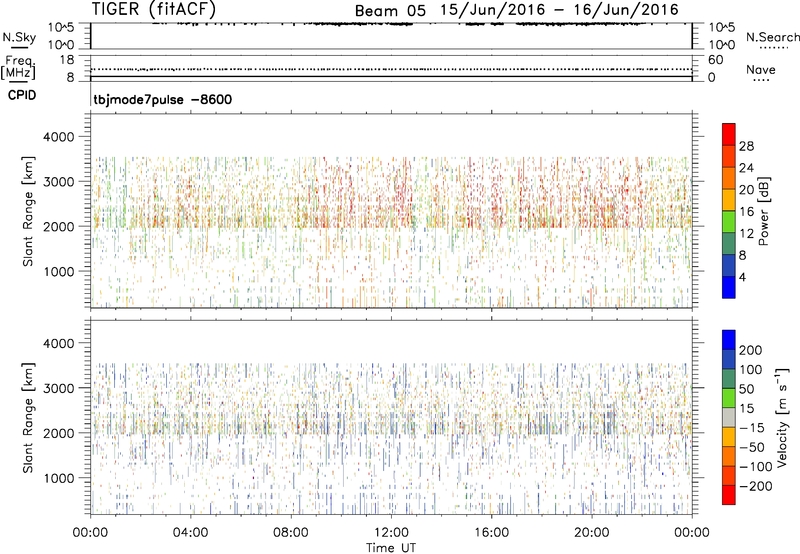
Task: Pick the top red segment of the Power colorbar
Action: (729, 134)
